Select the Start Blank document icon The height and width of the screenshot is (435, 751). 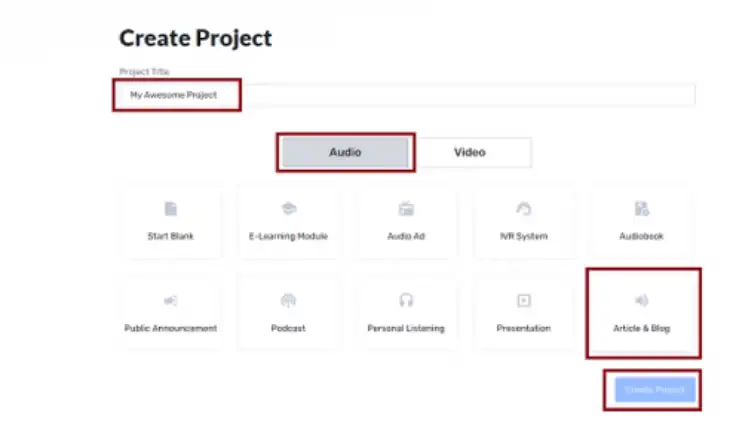171,209
